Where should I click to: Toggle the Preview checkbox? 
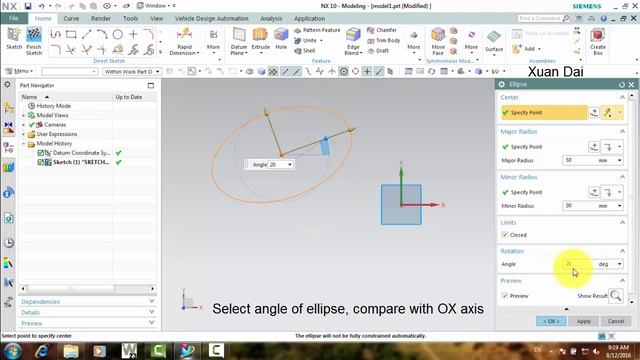click(505, 296)
